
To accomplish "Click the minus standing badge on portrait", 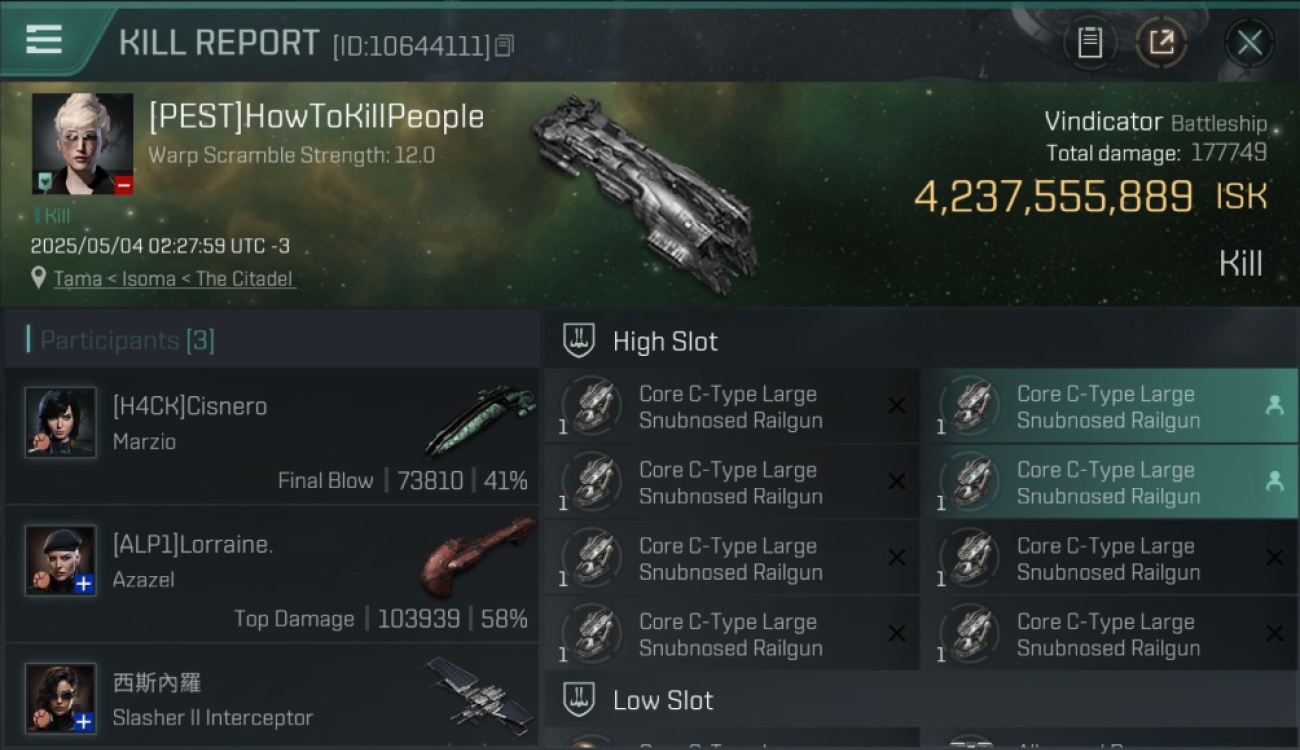I will click(124, 185).
